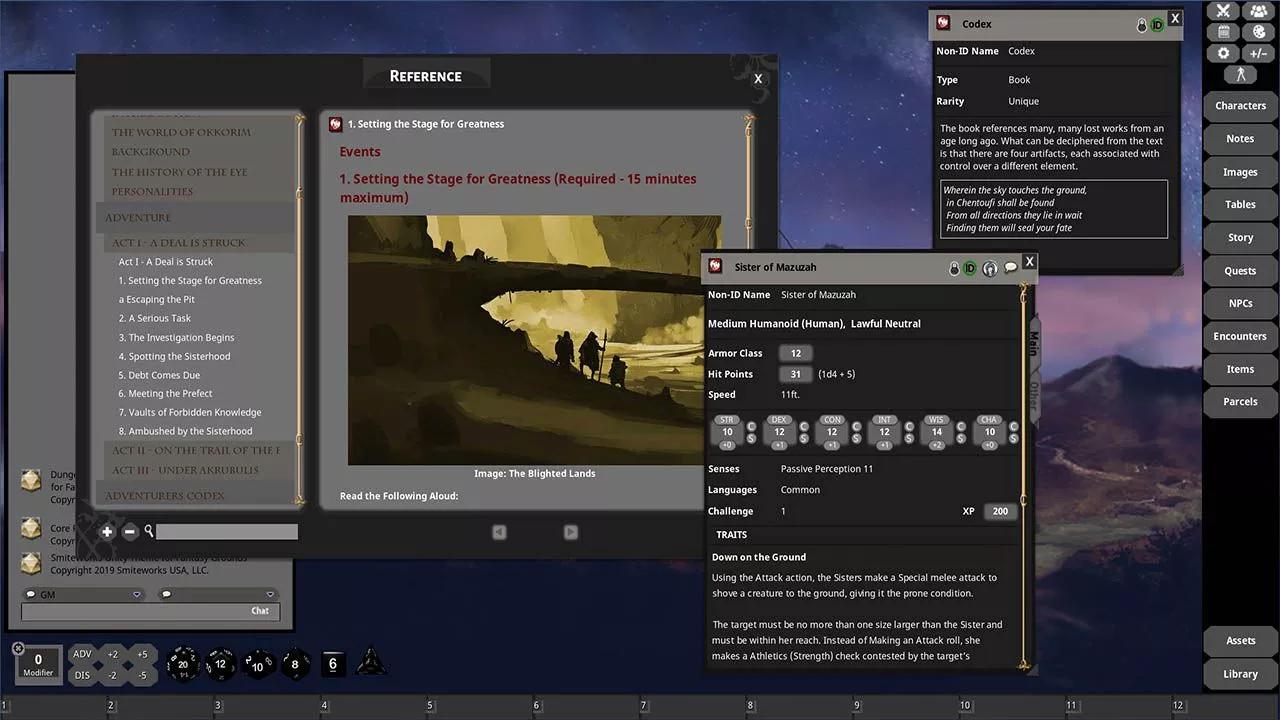The image size is (1280, 720).
Task: Open the Combat Tracker crossed-swords icon
Action: coord(1223,11)
